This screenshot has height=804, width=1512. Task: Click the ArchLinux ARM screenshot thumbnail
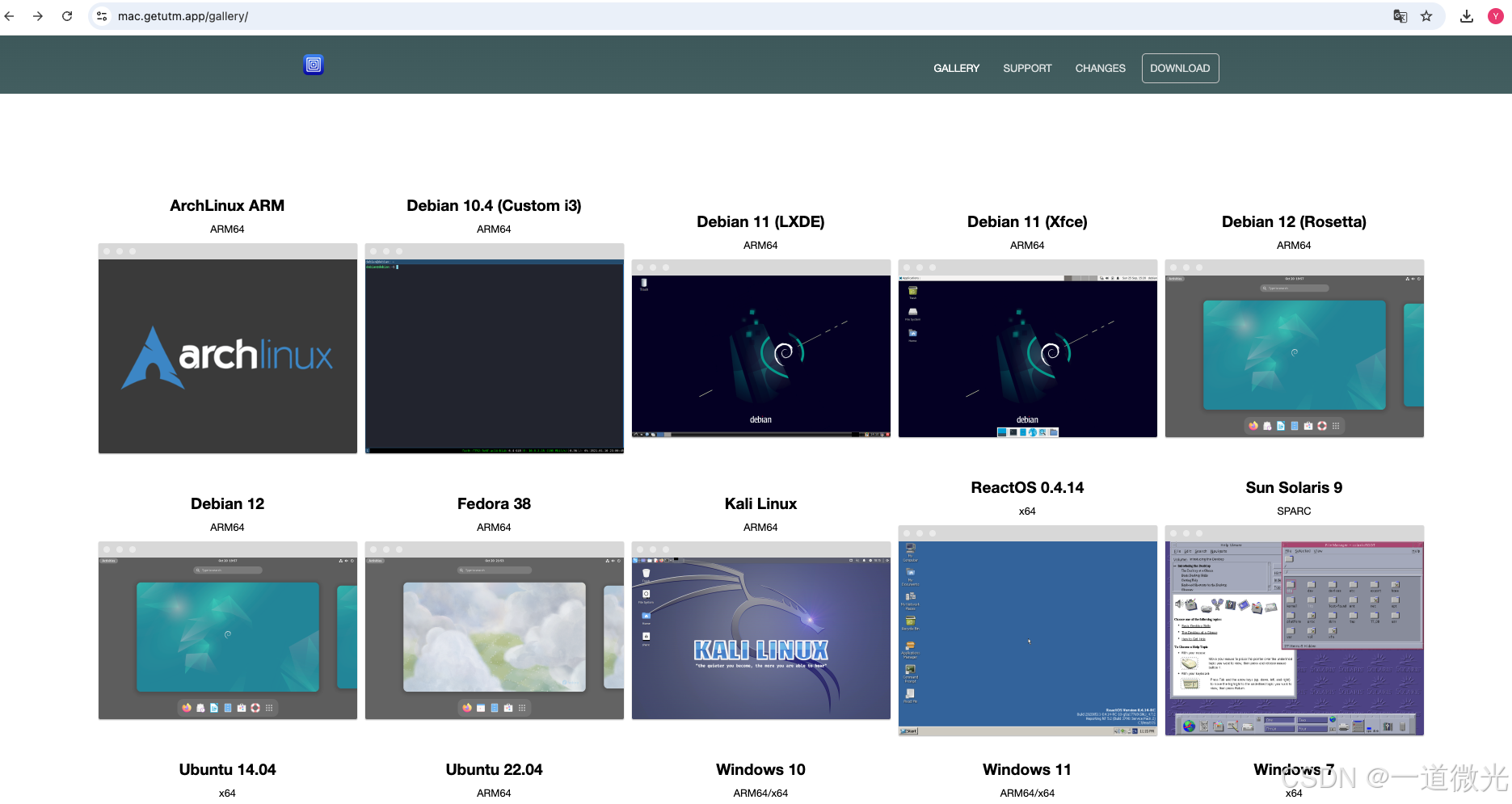[227, 348]
